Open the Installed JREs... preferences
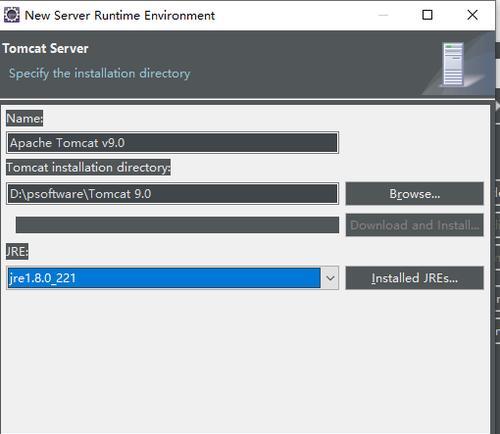 415,278
